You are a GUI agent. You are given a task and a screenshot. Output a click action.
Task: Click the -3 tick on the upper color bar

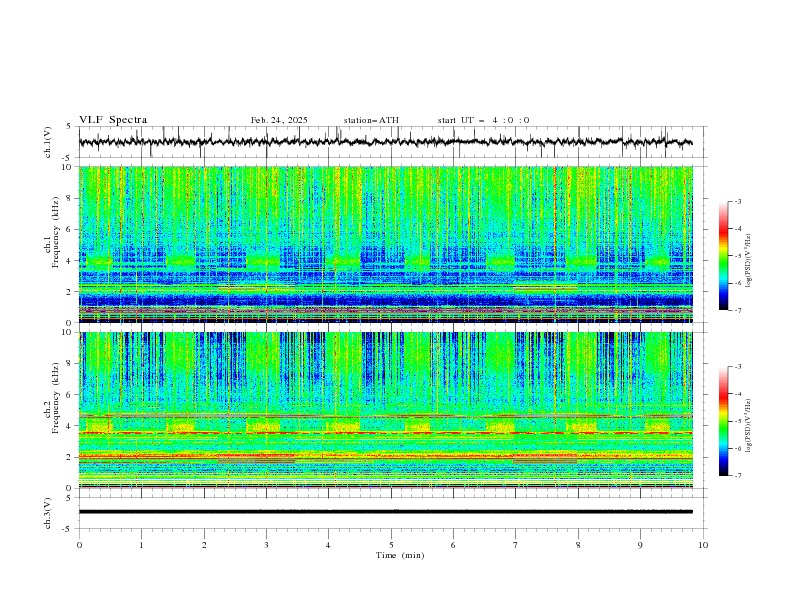(737, 201)
